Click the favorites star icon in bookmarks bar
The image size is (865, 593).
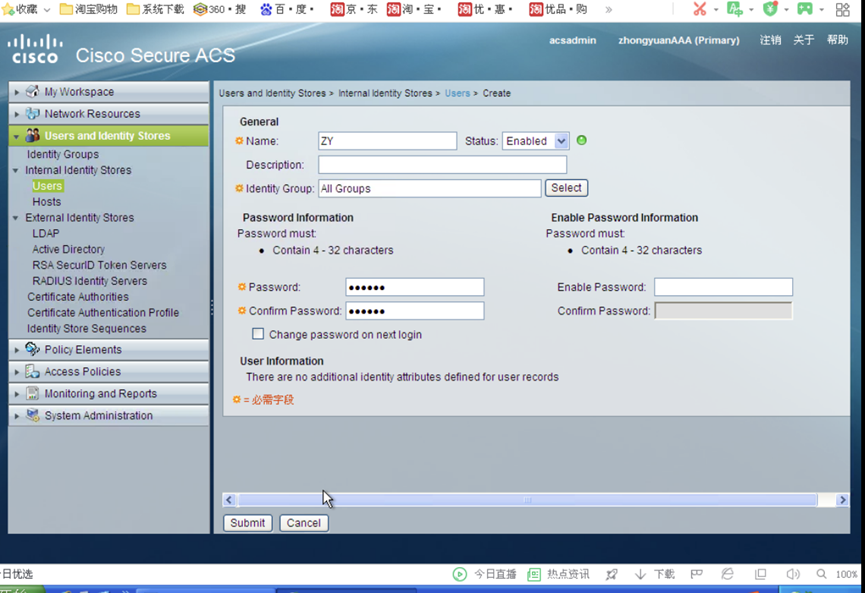[8, 9]
